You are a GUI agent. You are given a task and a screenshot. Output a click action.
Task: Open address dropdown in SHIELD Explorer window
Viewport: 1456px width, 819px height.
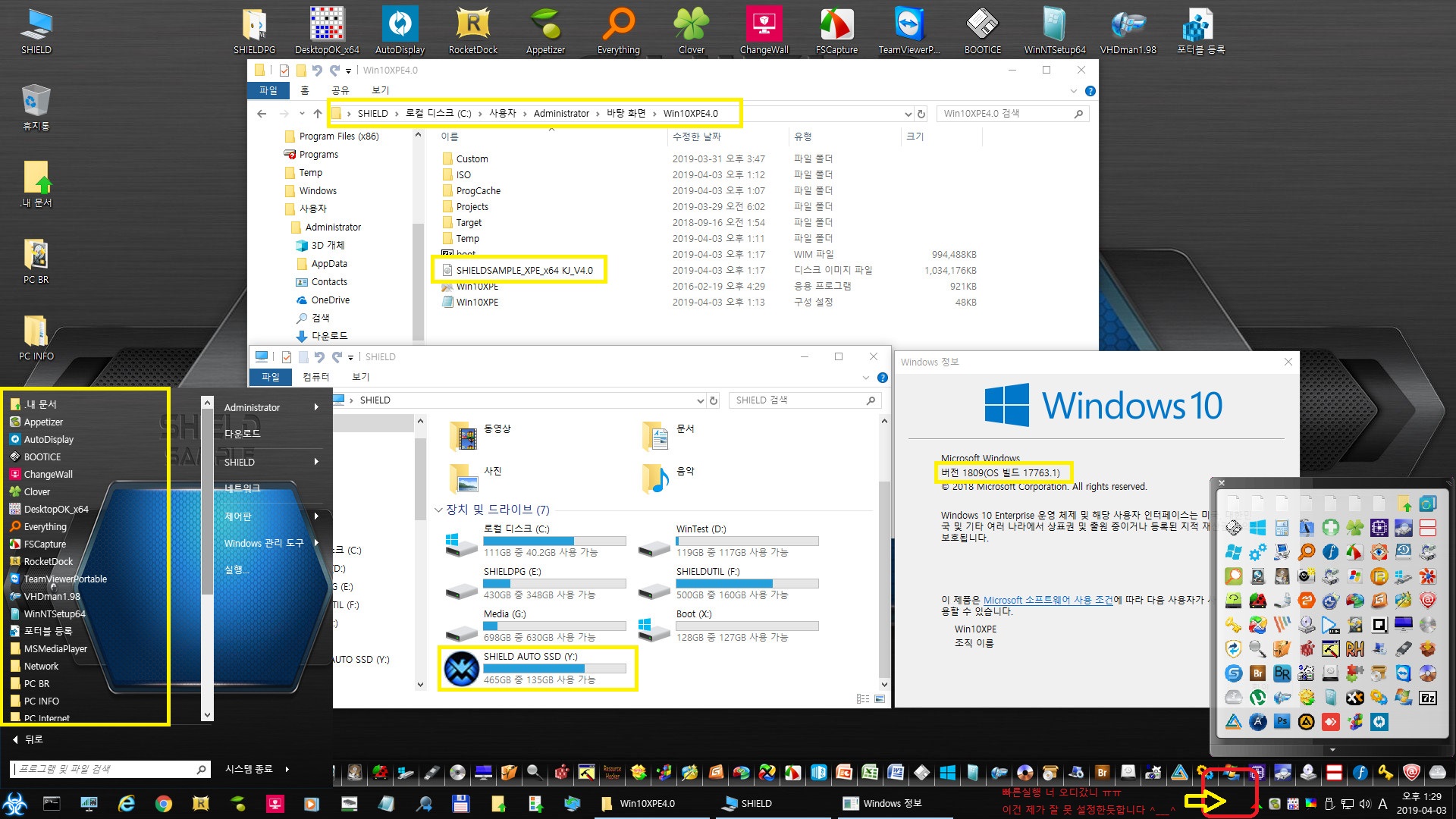(x=700, y=400)
